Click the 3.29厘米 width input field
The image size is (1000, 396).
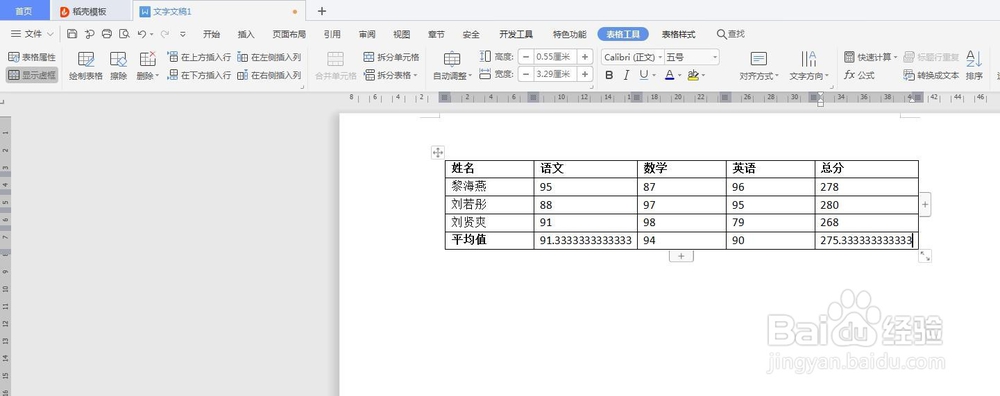click(x=555, y=75)
